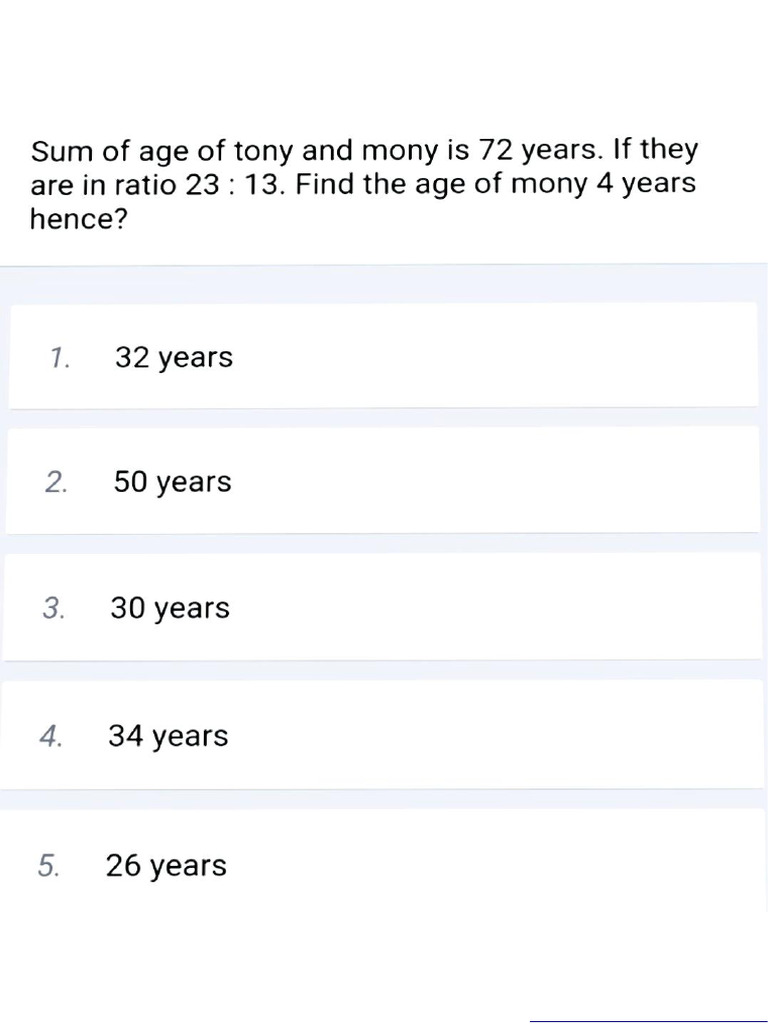
Task: Click the number 1. label
Action: coord(59,357)
